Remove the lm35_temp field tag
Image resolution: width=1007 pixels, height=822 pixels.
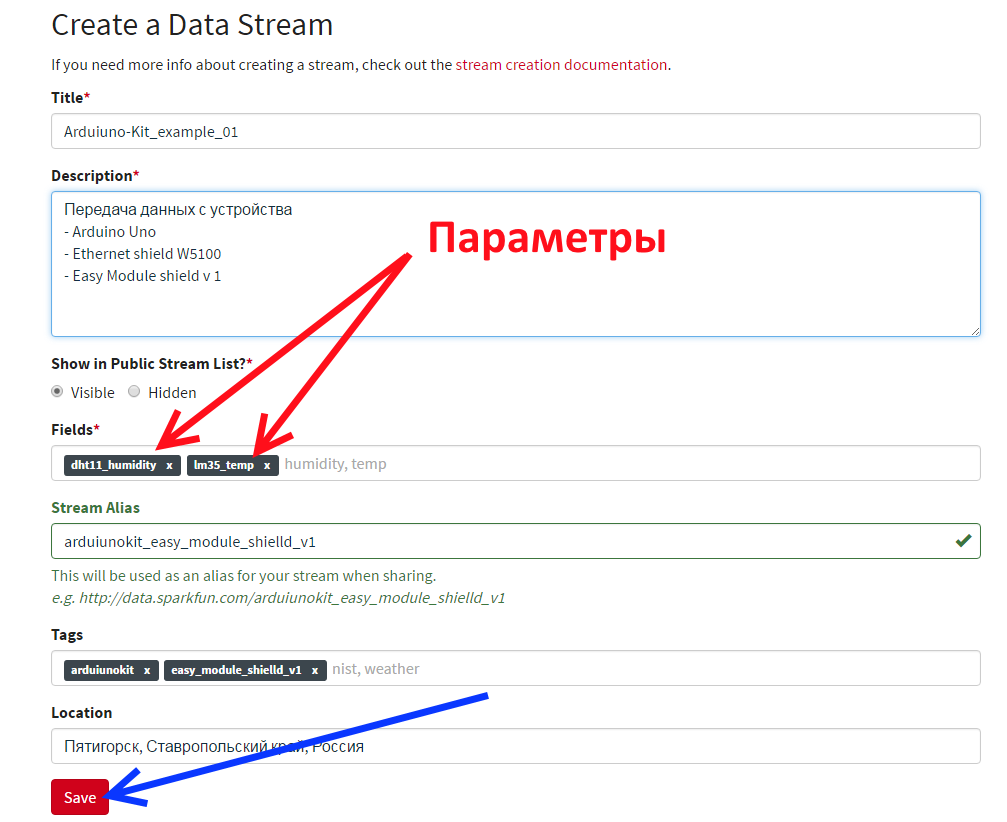click(x=267, y=466)
